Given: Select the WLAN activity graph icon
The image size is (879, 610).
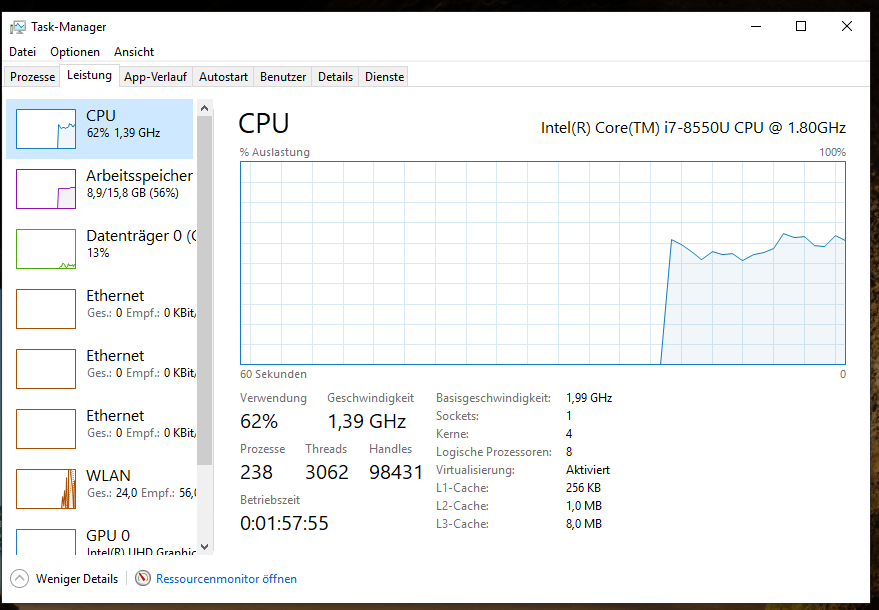Looking at the screenshot, I should 46,489.
